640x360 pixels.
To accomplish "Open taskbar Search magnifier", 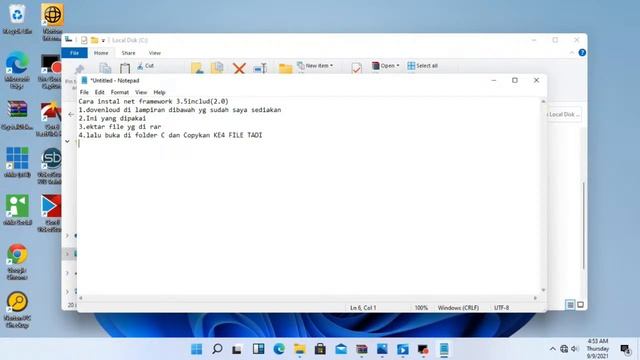I will [x=217, y=349].
